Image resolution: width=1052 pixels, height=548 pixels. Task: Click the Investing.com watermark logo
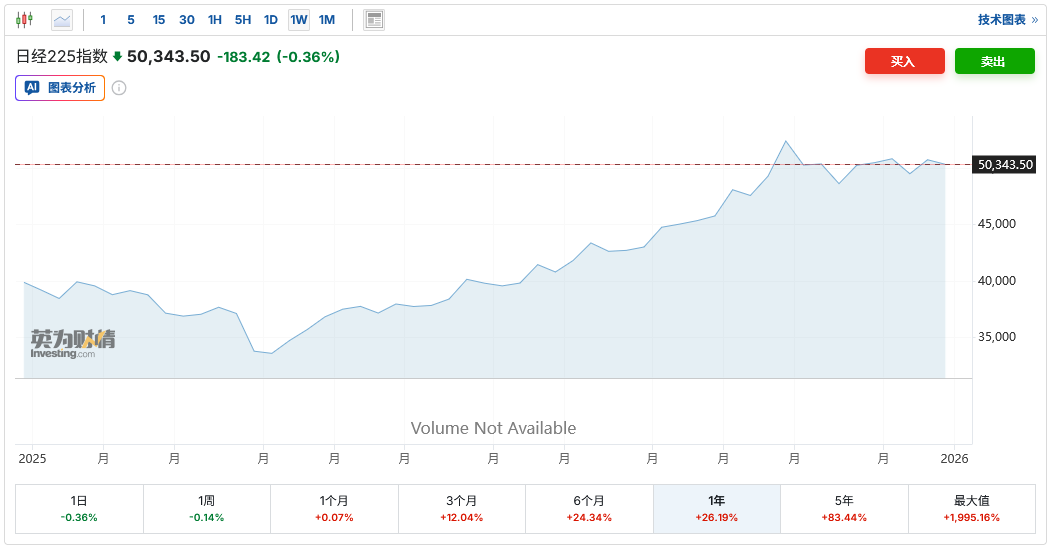(x=72, y=343)
